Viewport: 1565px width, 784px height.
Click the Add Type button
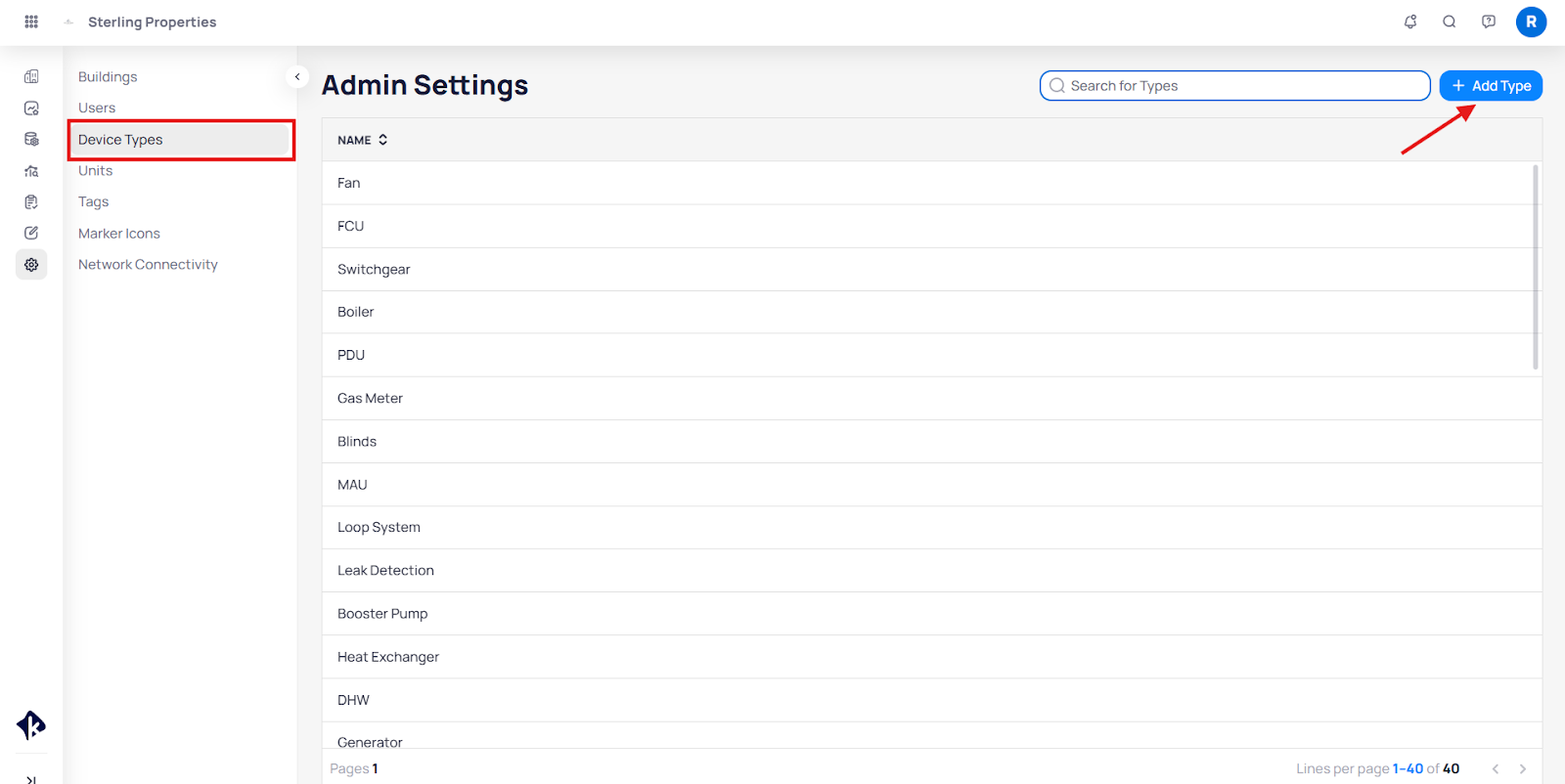1491,86
